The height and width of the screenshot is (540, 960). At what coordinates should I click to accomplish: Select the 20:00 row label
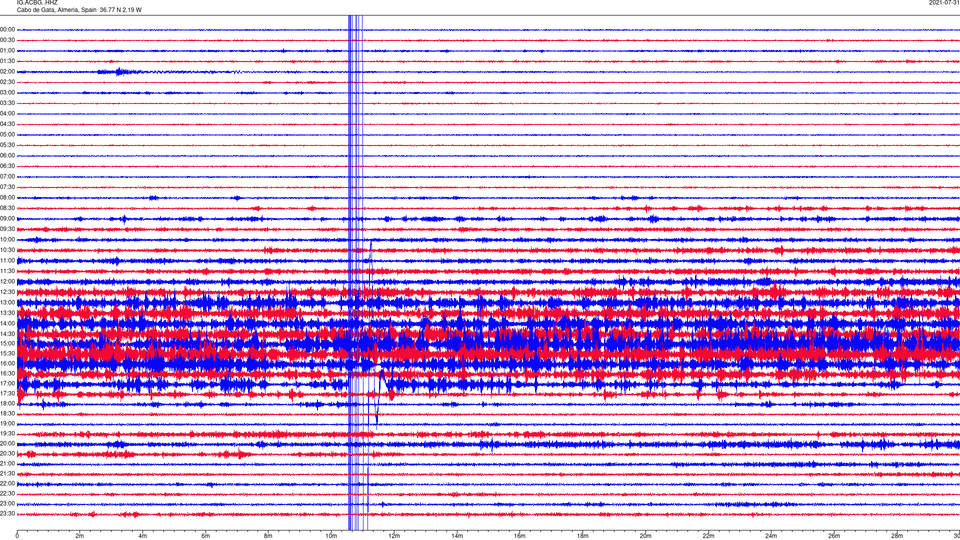pos(7,443)
